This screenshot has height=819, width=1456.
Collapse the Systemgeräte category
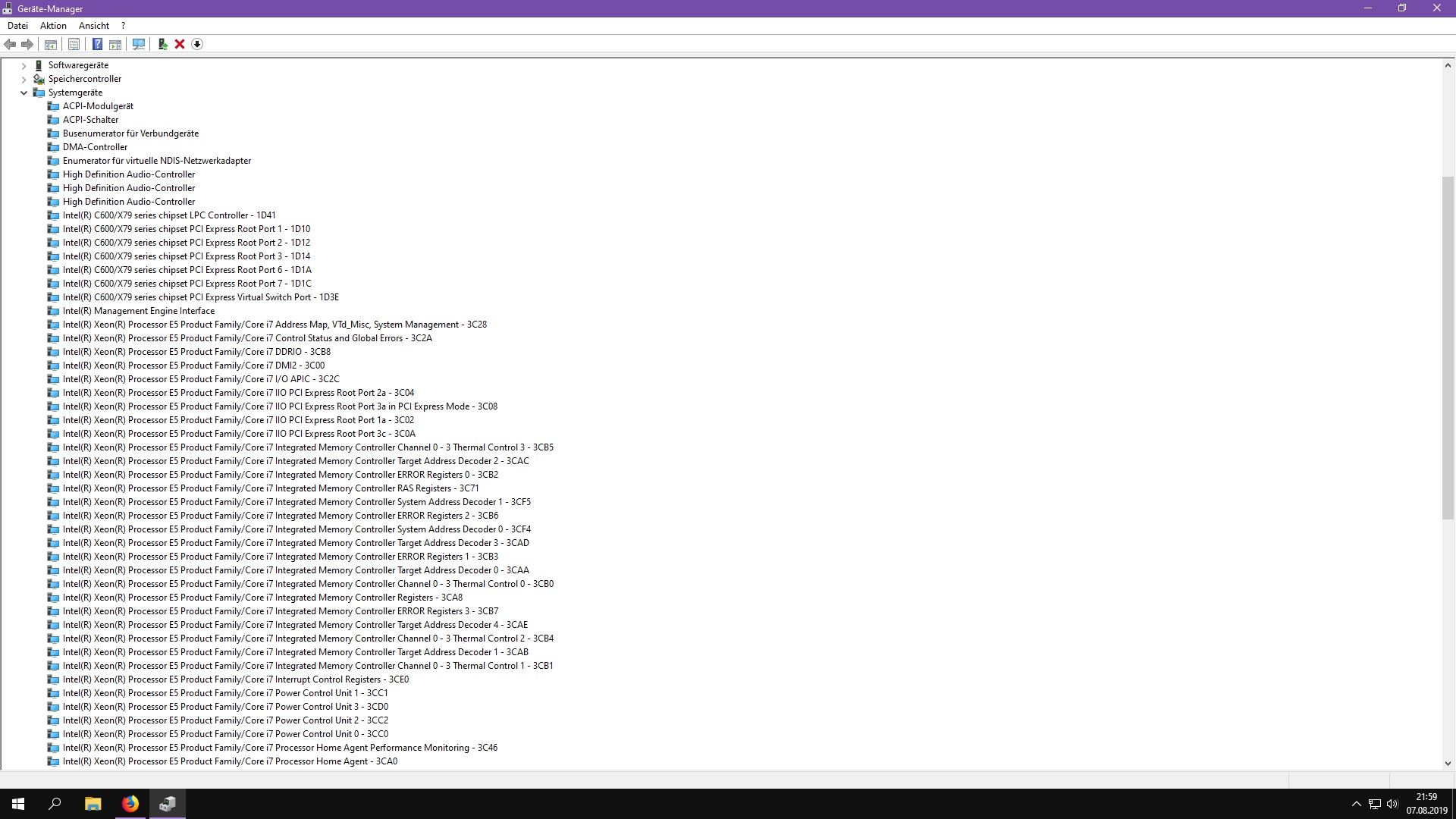[24, 93]
